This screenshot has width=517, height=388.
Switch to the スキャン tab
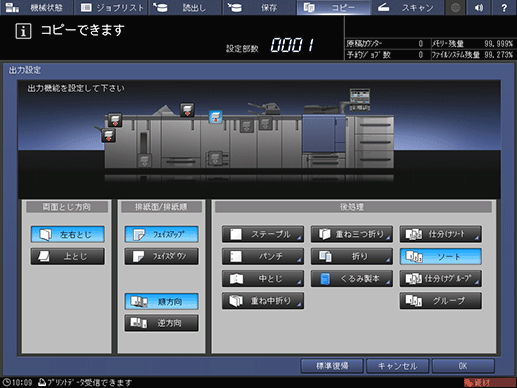(407, 7)
